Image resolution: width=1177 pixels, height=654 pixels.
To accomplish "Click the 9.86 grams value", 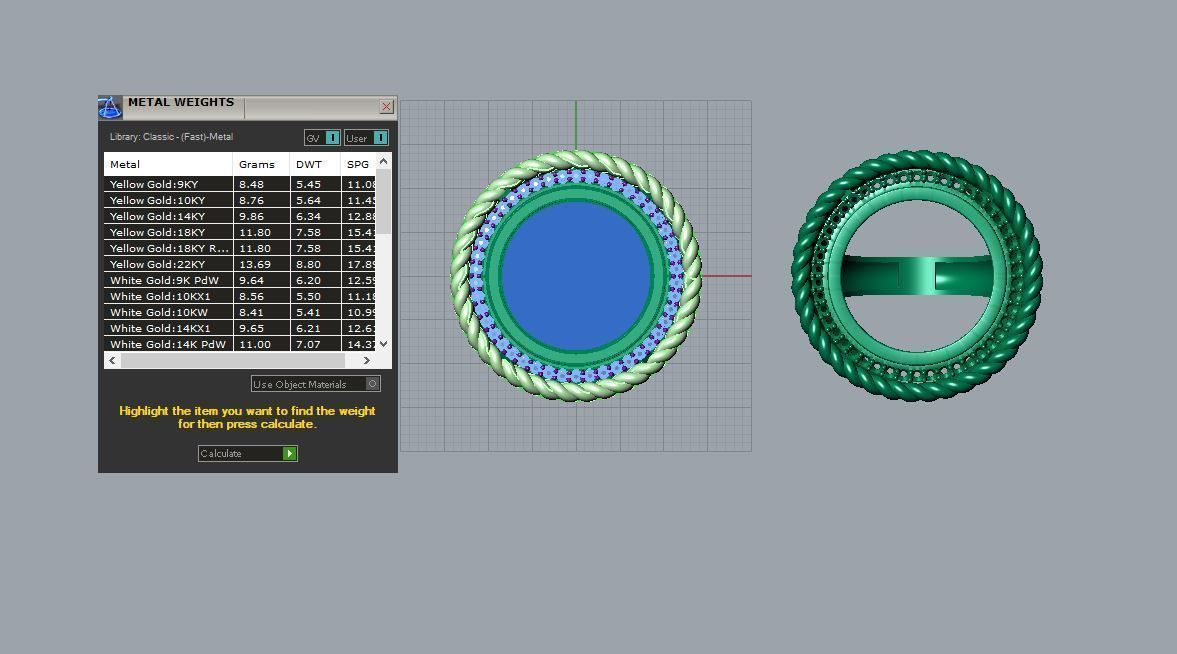I will pos(251,216).
